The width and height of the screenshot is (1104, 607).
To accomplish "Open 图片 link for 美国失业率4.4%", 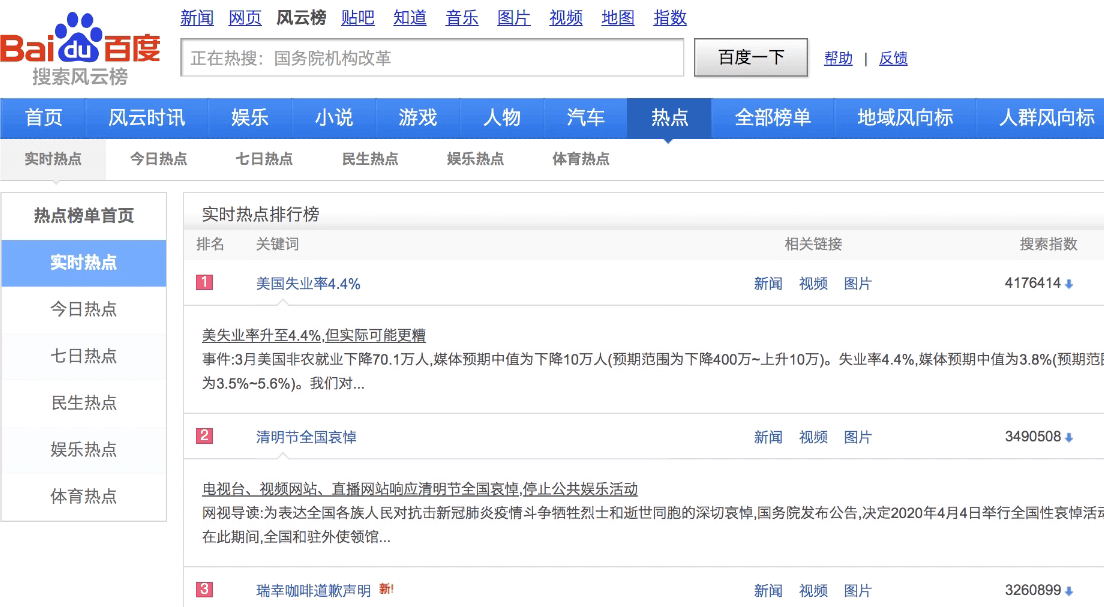I will coord(858,284).
